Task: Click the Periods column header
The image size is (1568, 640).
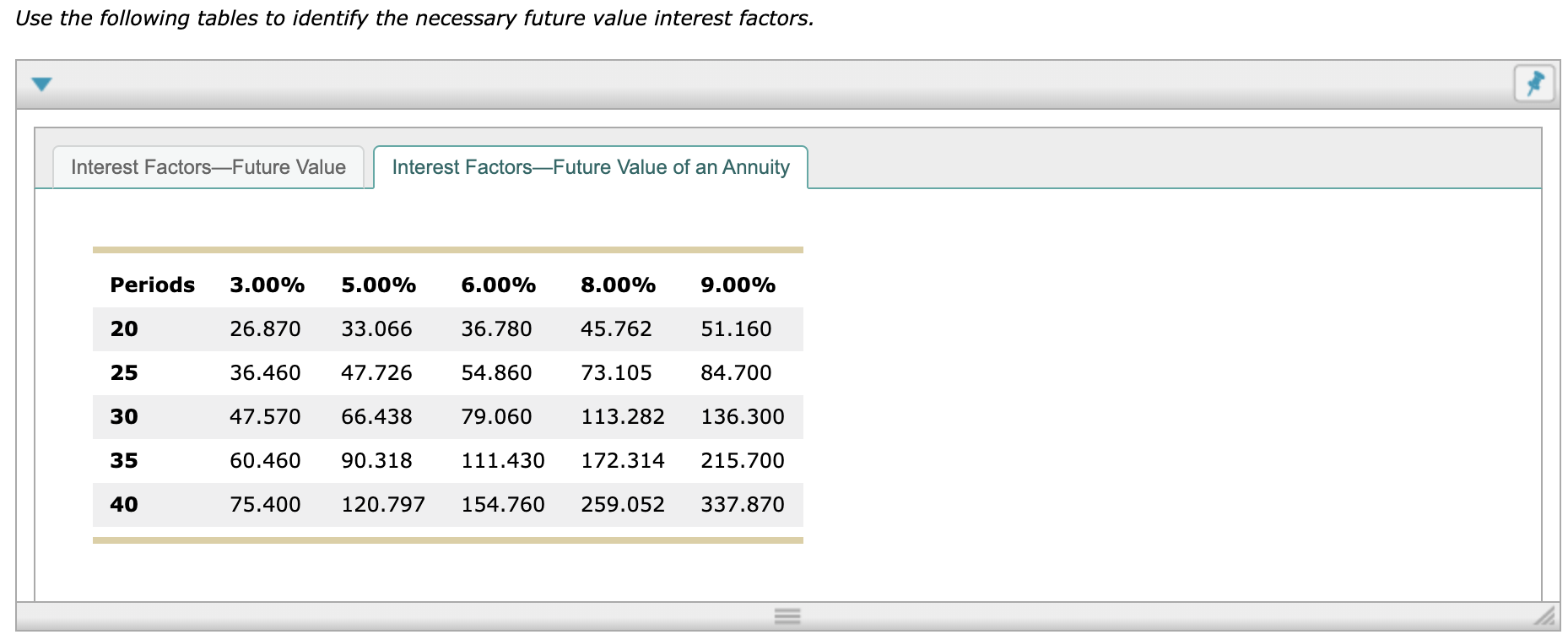Action: pos(152,285)
